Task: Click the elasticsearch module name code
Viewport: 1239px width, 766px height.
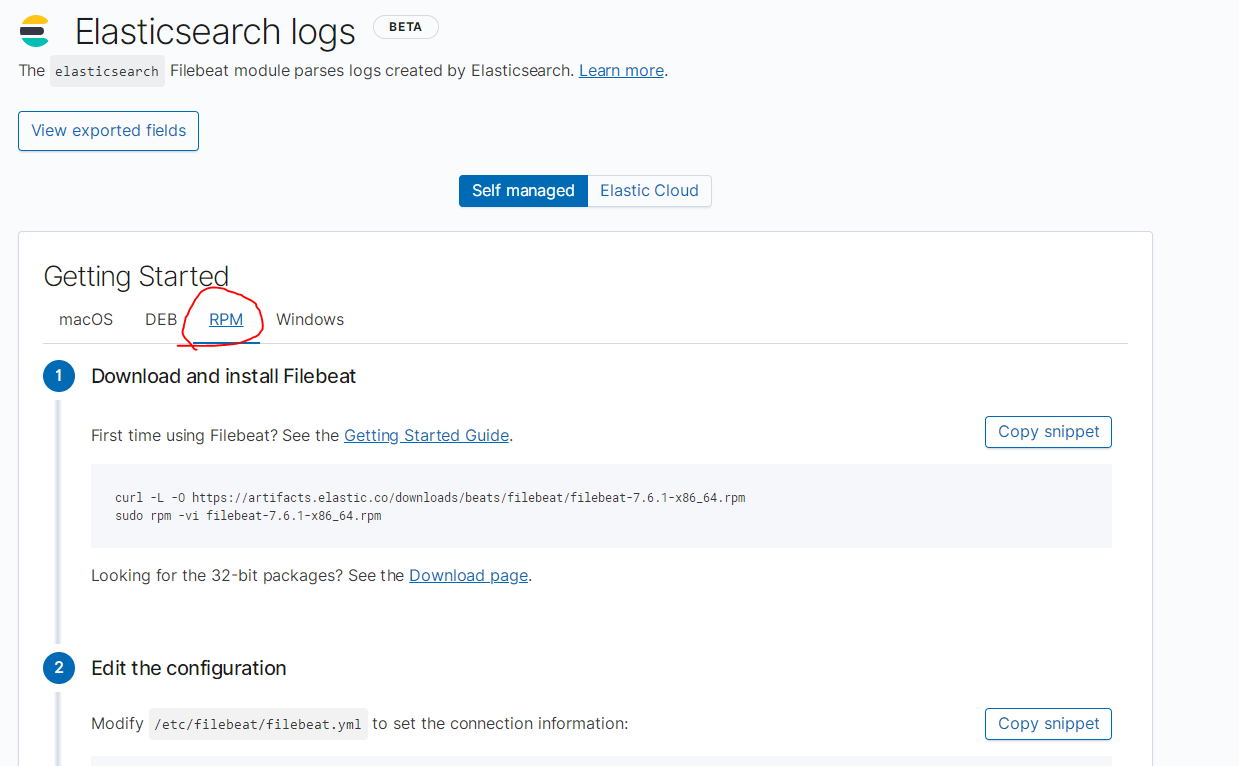Action: click(107, 71)
